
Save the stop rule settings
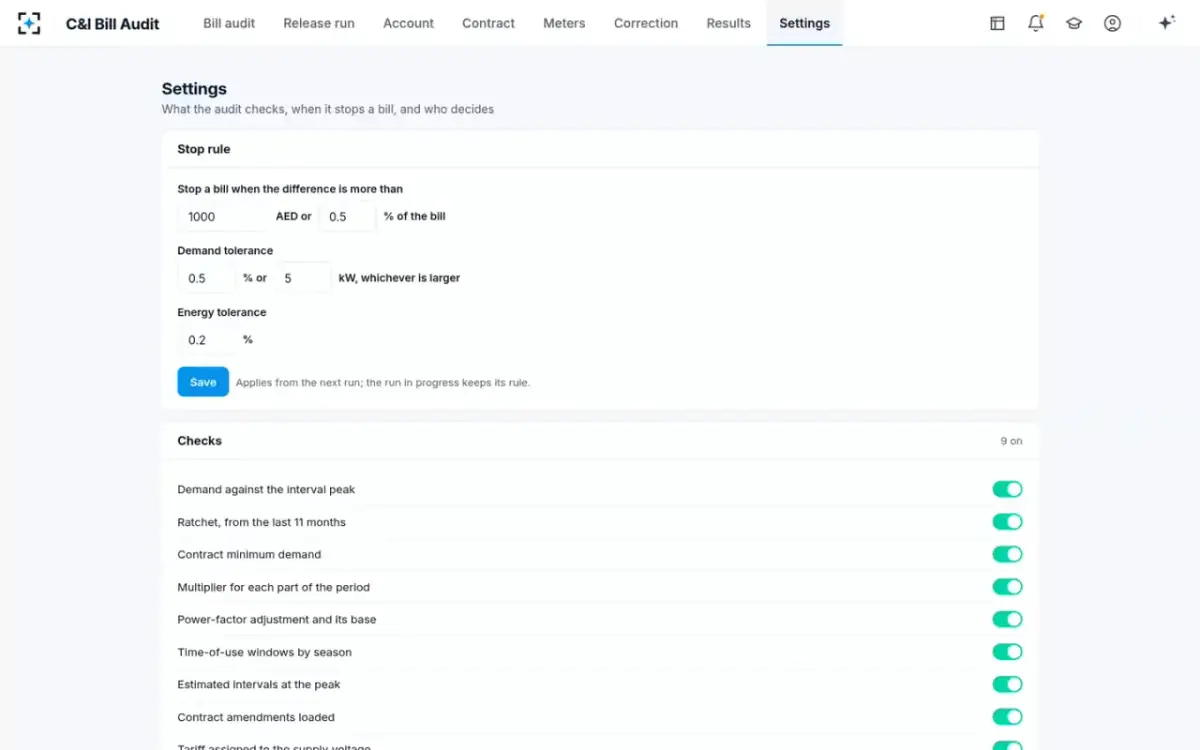203,382
